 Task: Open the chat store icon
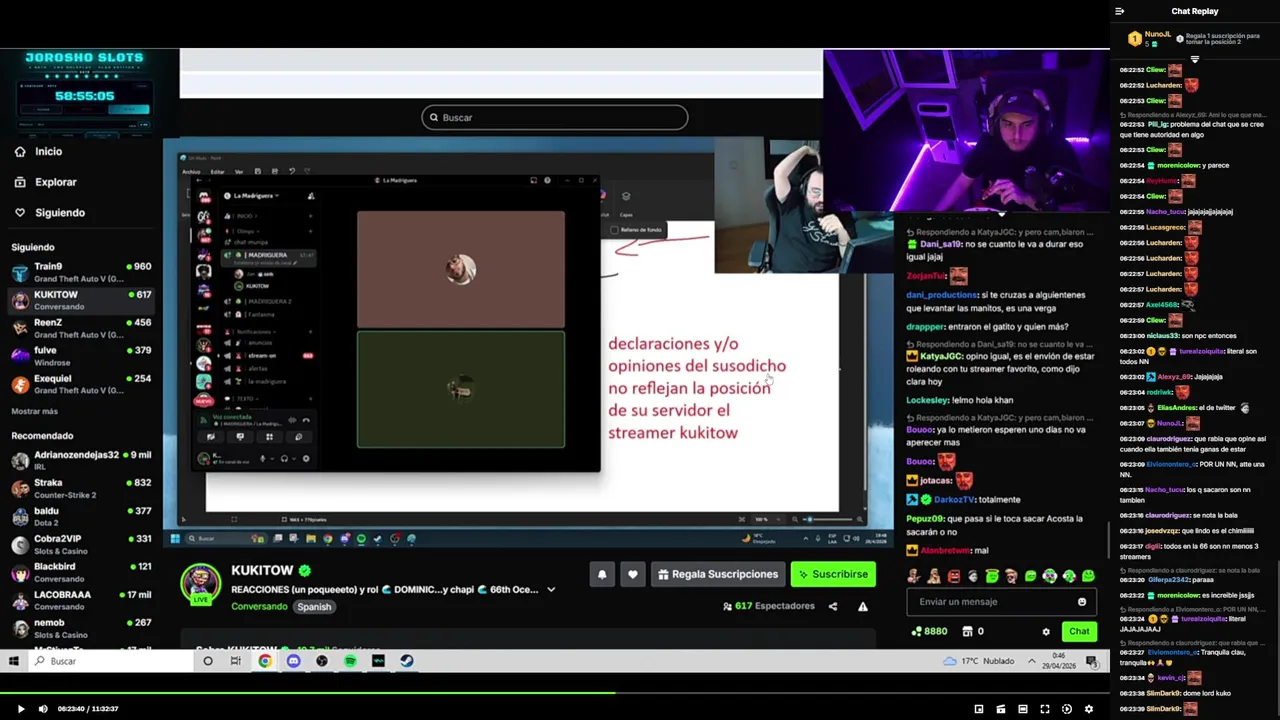coord(967,632)
